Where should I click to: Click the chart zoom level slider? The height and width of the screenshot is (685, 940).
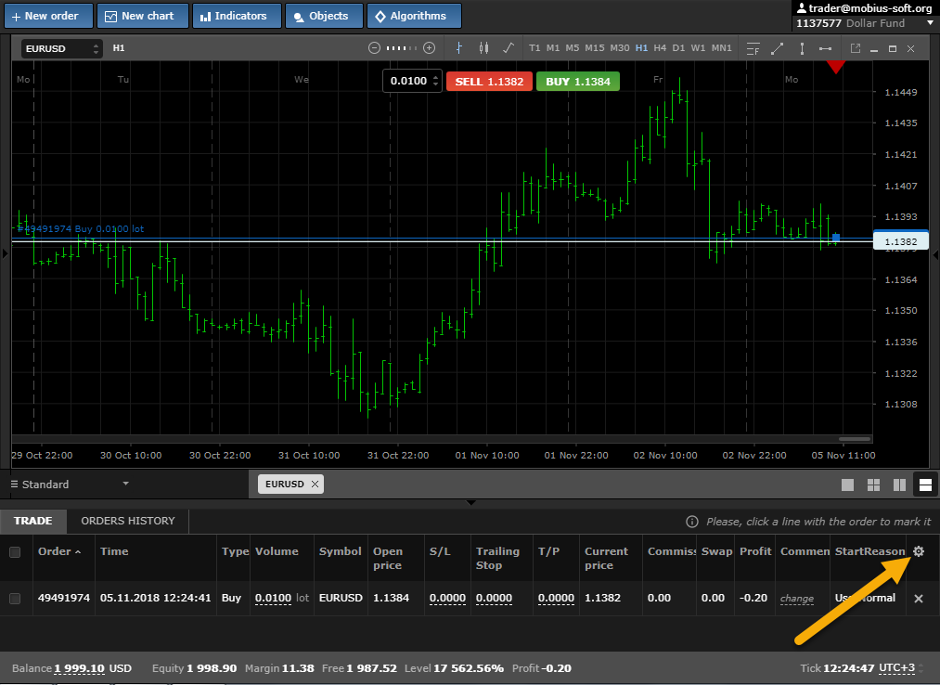click(402, 48)
